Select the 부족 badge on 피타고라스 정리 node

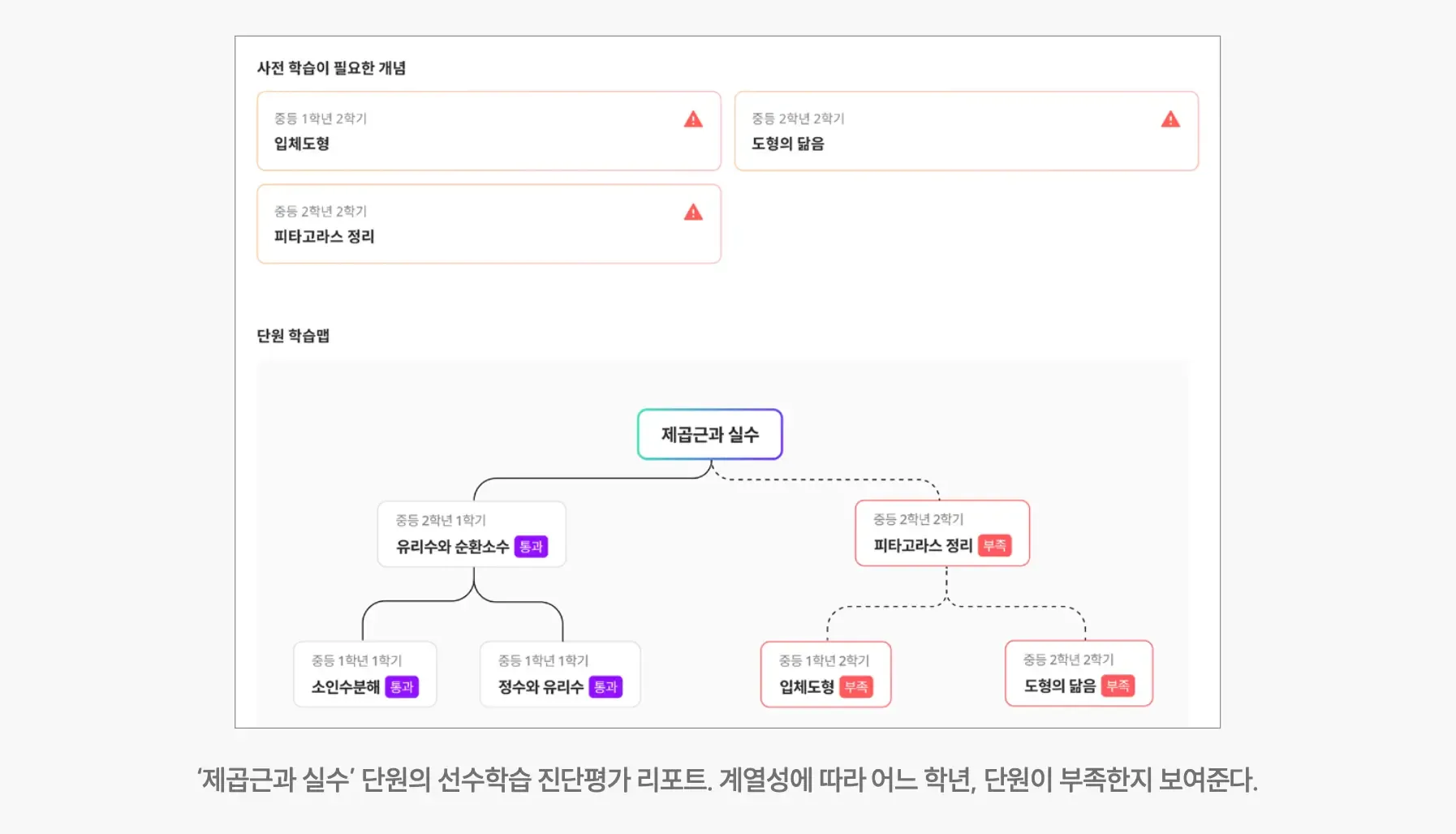coord(997,546)
